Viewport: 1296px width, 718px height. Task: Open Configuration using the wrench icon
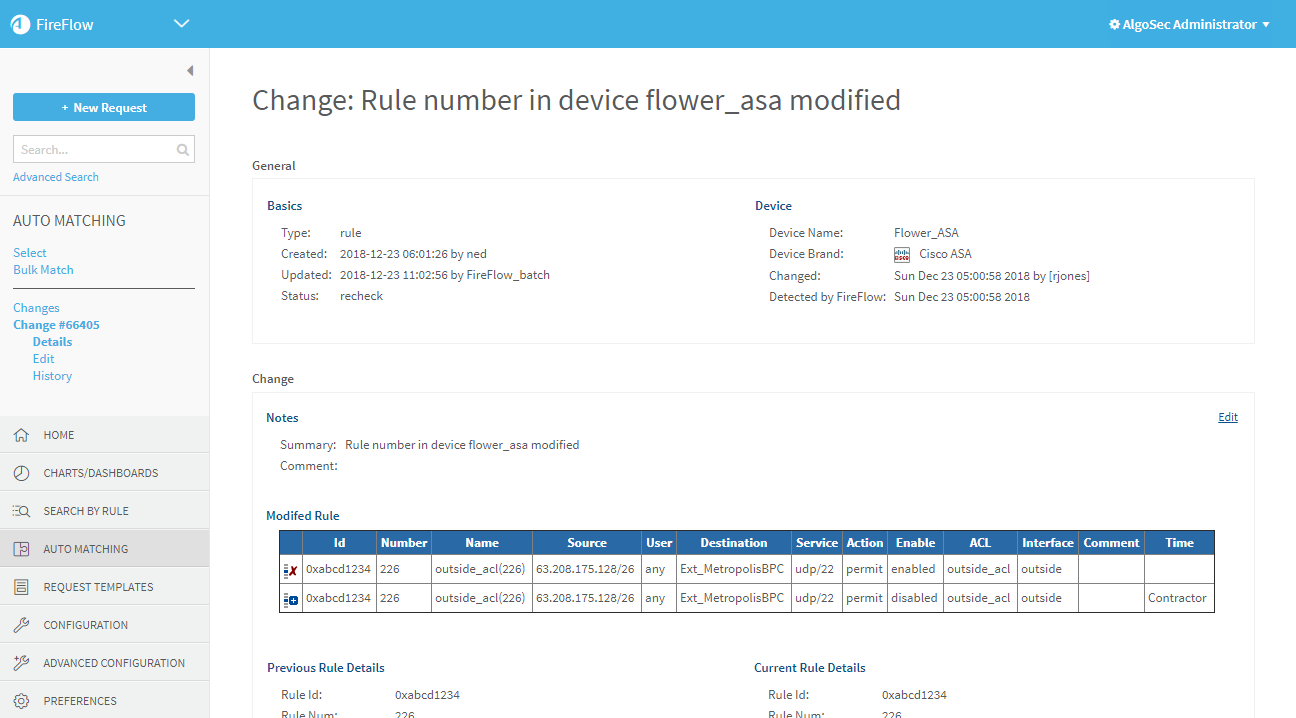(21, 625)
